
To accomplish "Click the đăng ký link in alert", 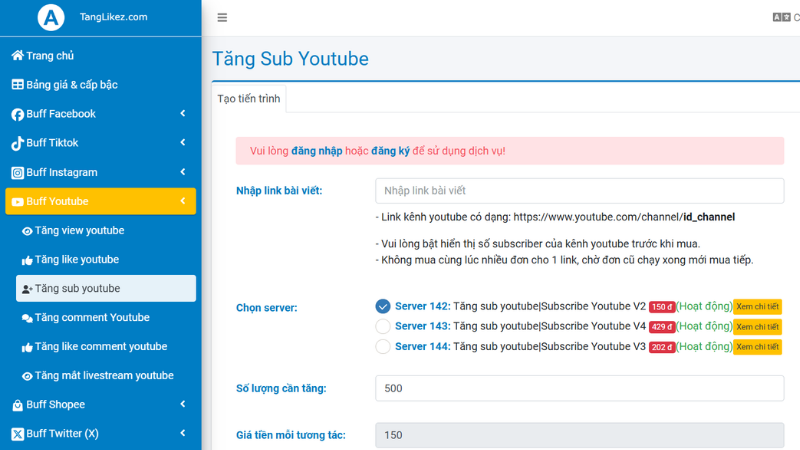I will (x=390, y=151).
